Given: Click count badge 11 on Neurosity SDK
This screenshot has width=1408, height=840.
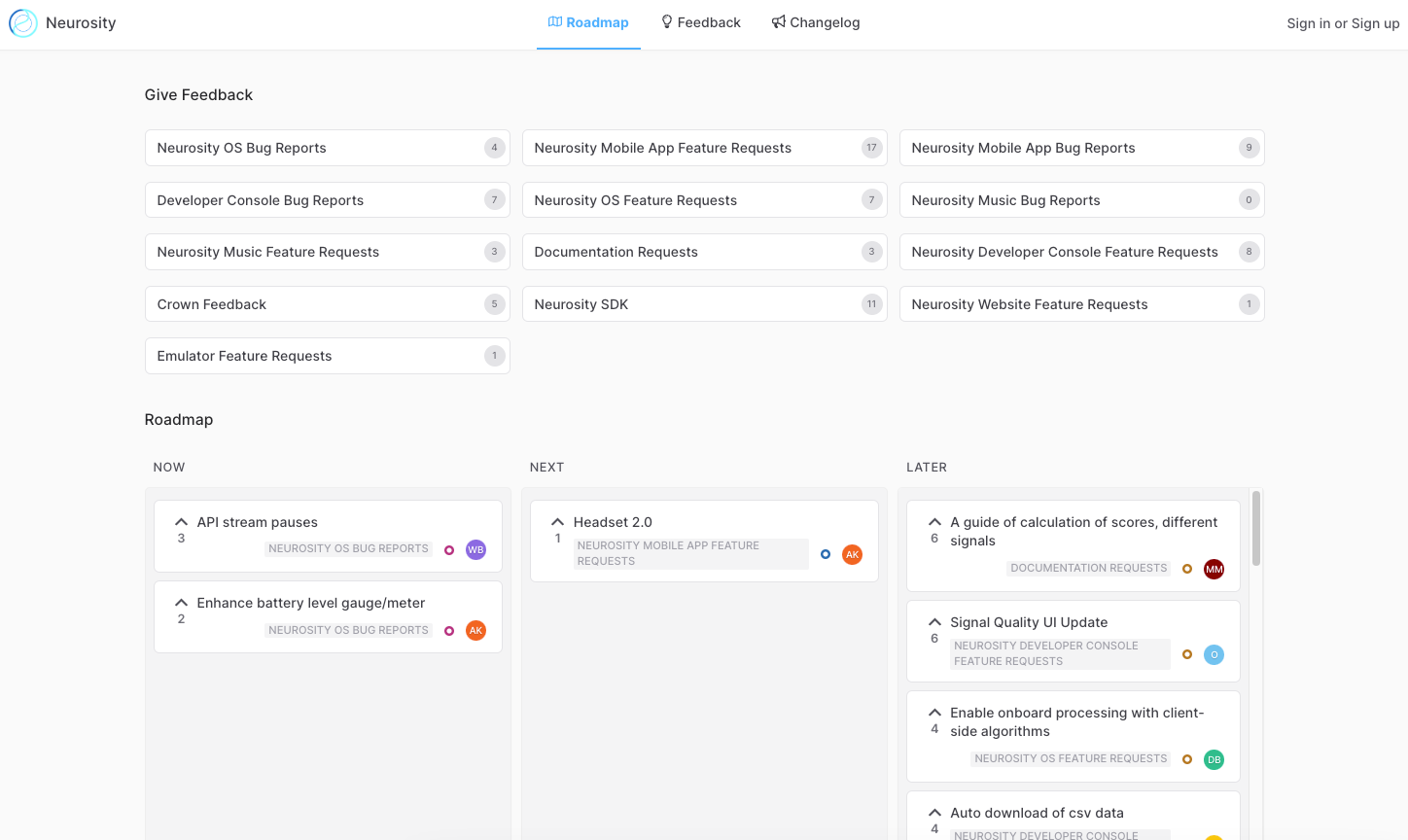Looking at the screenshot, I should (x=871, y=304).
